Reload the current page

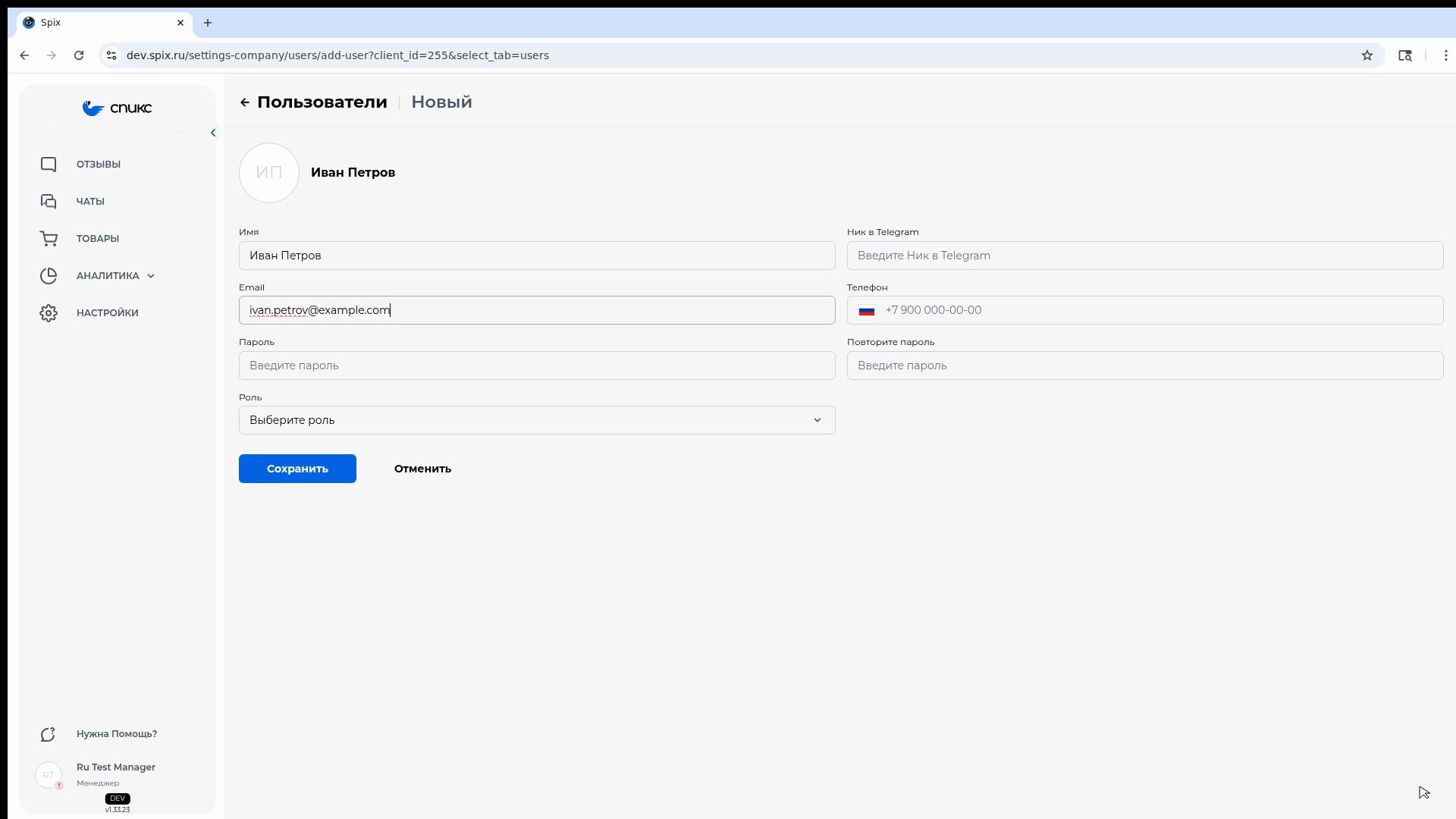[79, 55]
